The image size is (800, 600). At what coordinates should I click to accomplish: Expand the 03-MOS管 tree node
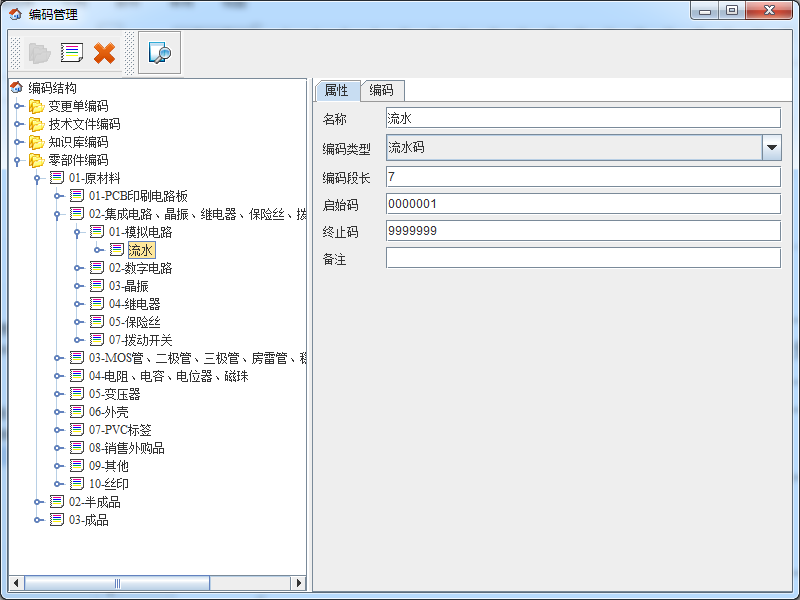tap(59, 358)
